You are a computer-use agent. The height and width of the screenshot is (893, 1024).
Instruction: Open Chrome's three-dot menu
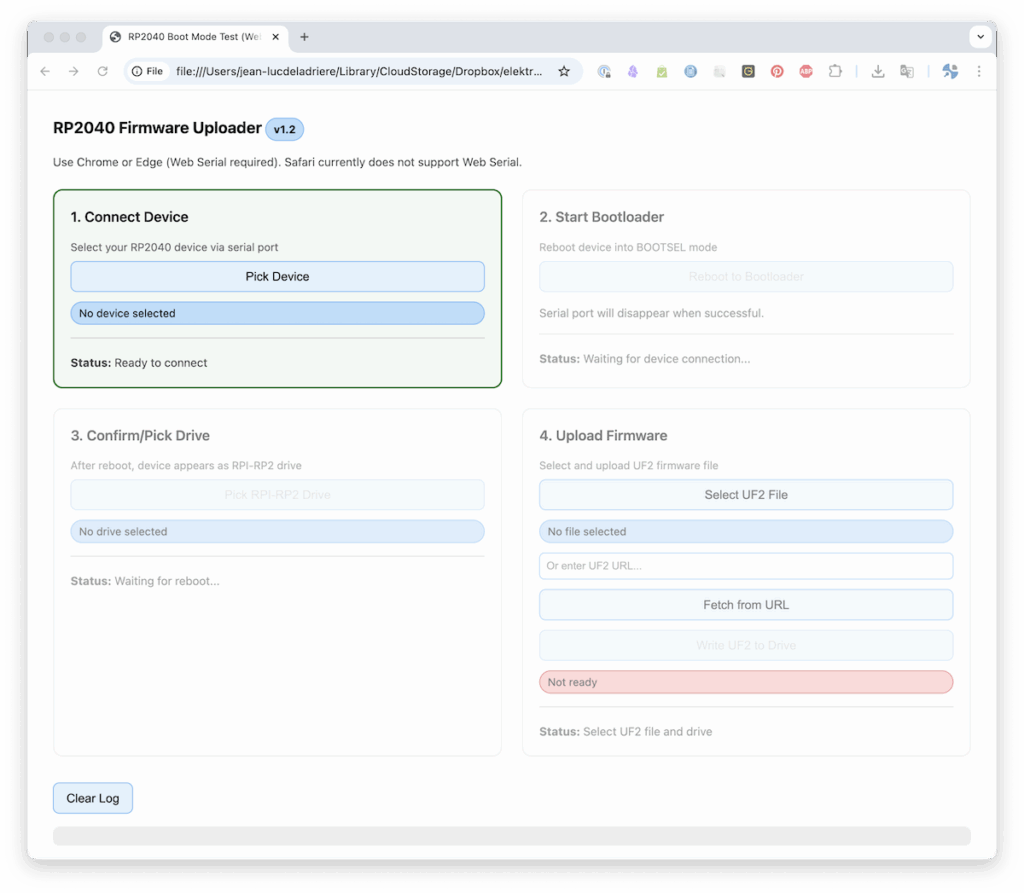pyautogui.click(x=979, y=72)
